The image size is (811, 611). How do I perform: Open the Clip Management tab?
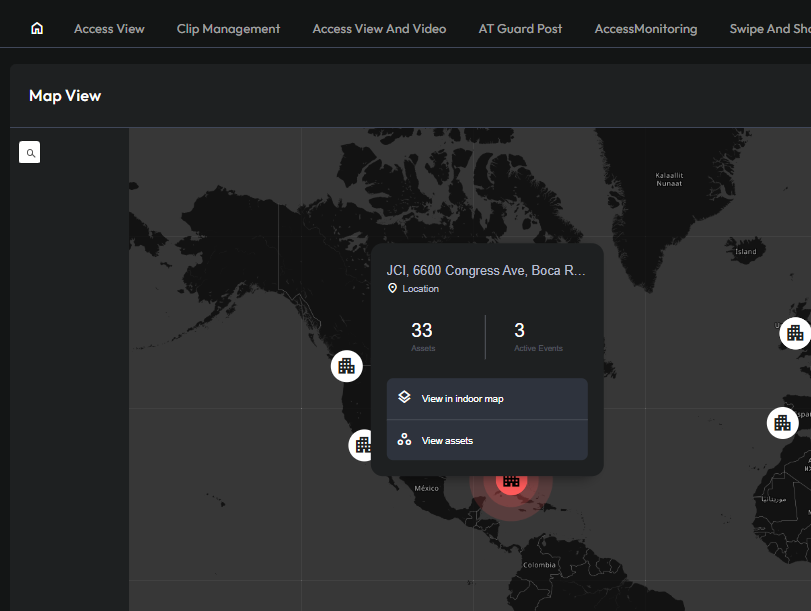[x=228, y=29]
